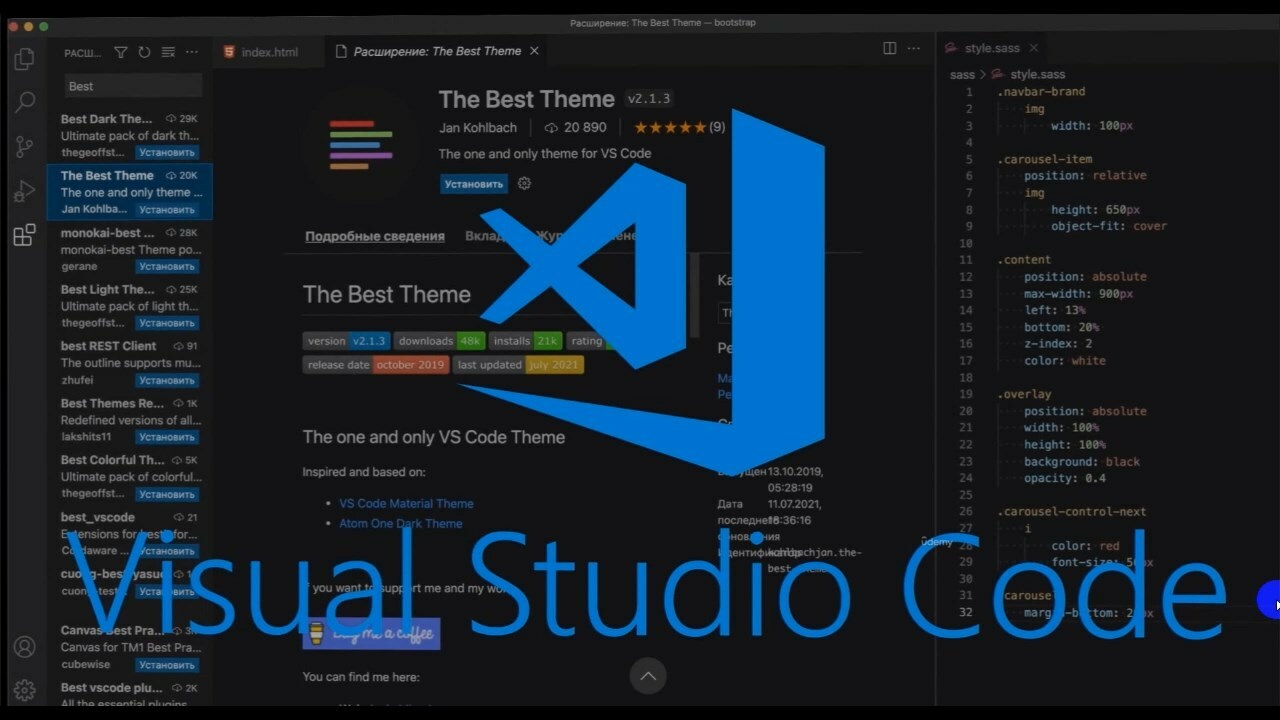
Task: Click the release date october 2019 badge
Action: point(376,365)
